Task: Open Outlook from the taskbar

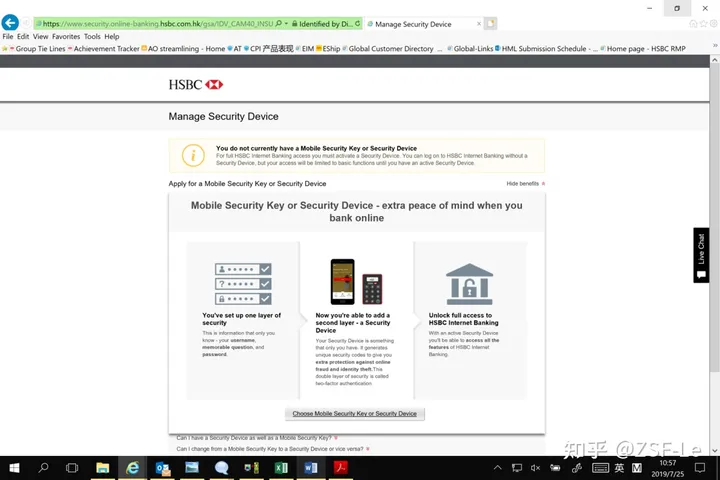Action: click(163, 468)
